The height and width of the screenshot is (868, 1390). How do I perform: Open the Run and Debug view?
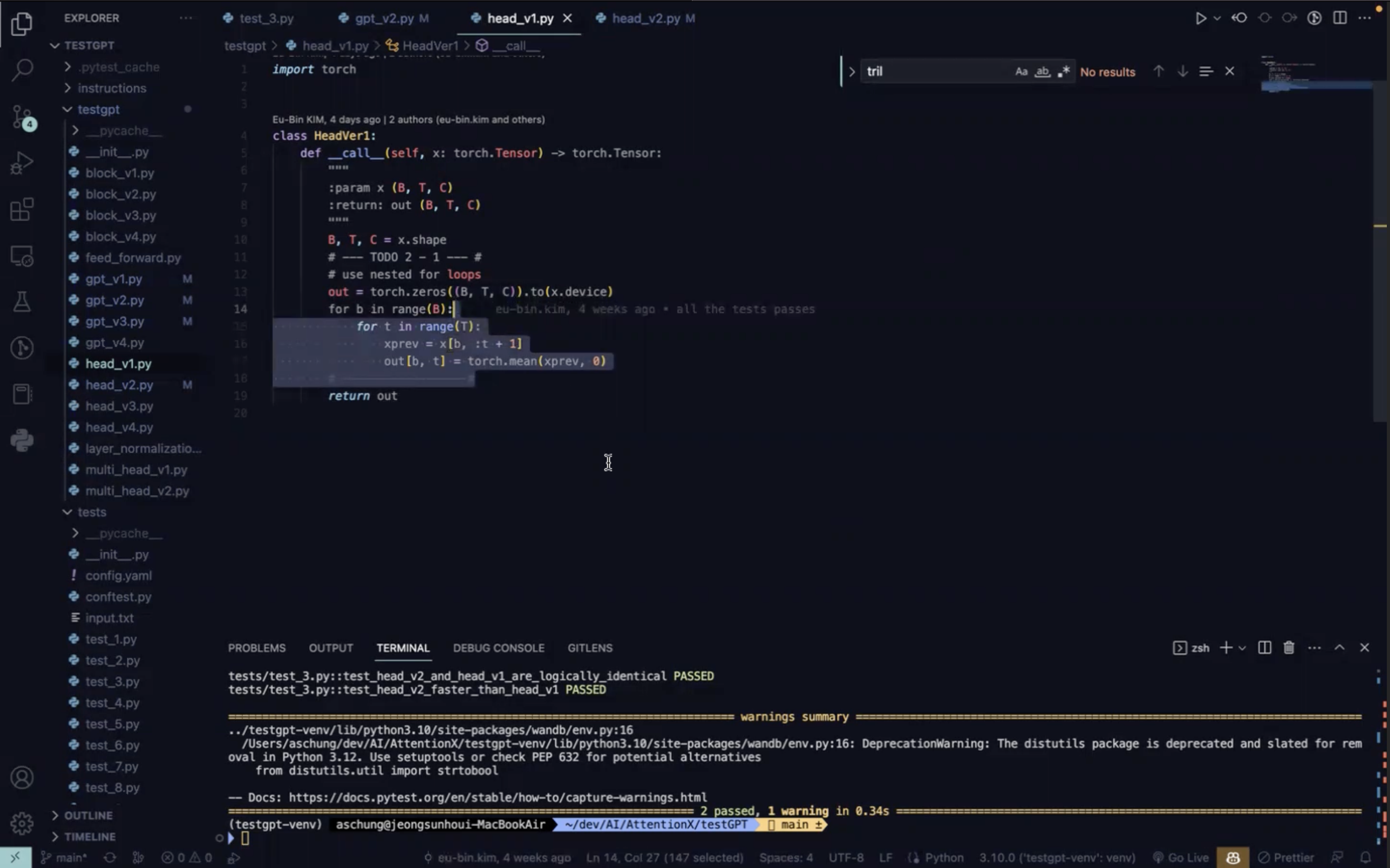click(x=22, y=163)
